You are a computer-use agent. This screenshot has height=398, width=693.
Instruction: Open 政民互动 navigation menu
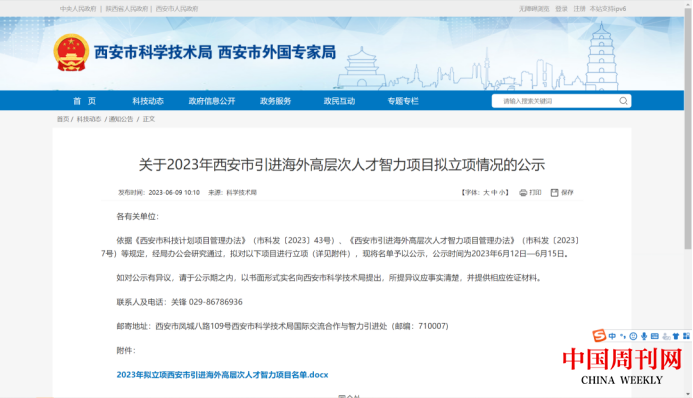(x=339, y=101)
